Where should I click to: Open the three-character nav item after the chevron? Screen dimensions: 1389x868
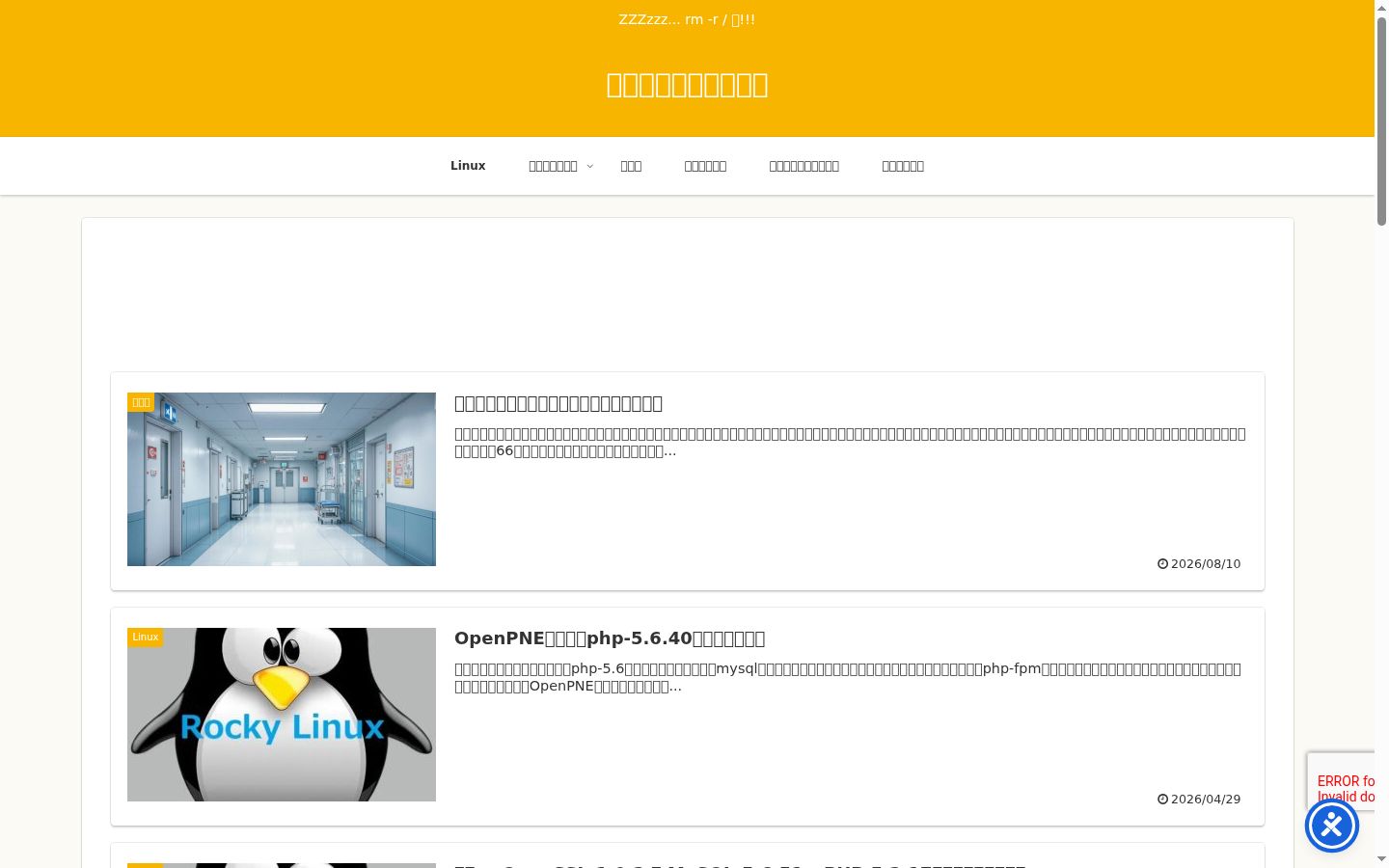tap(631, 166)
